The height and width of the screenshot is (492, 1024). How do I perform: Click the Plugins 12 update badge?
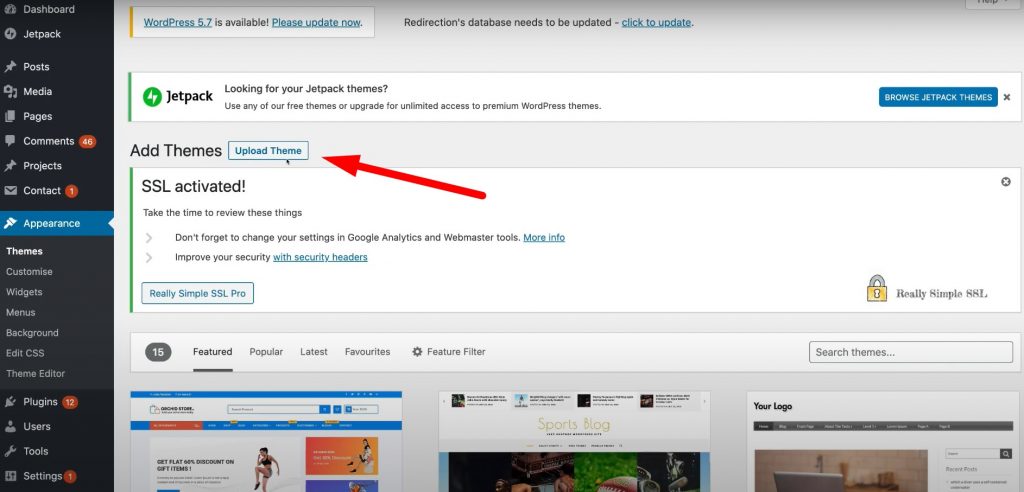click(70, 402)
